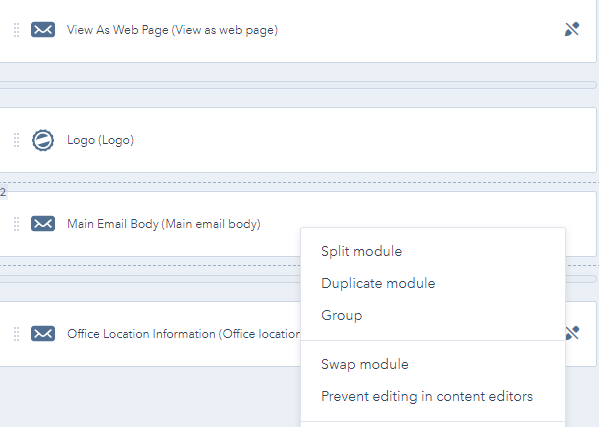Select the Office Location Information module label
Viewport: 599px width, 427px height.
pos(184,334)
